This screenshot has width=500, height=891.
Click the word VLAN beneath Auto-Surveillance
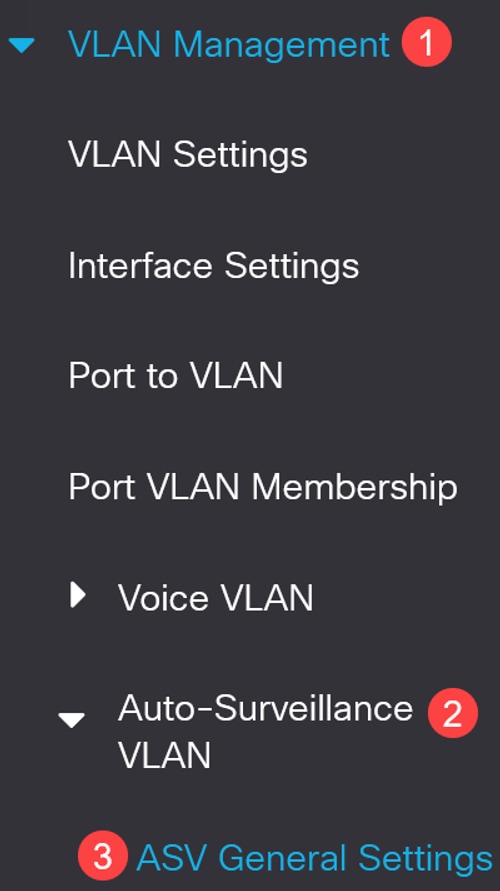164,756
